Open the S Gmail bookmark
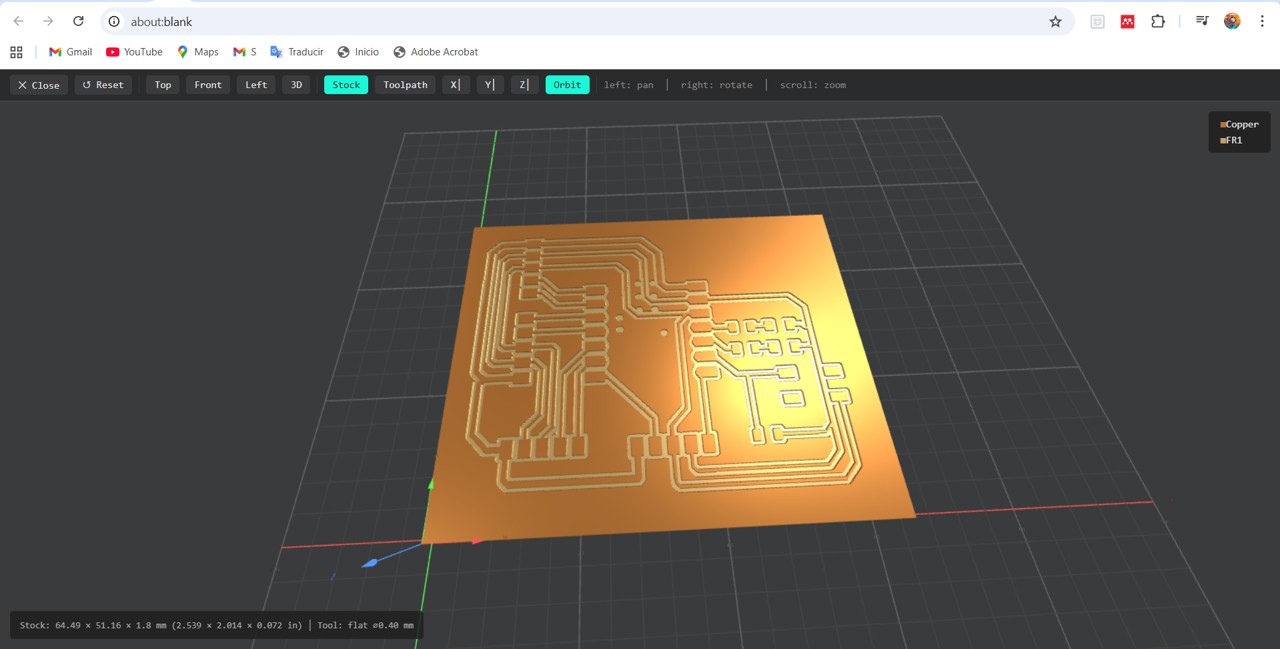Screen dimensions: 1280x649 pyautogui.click(x=245, y=52)
